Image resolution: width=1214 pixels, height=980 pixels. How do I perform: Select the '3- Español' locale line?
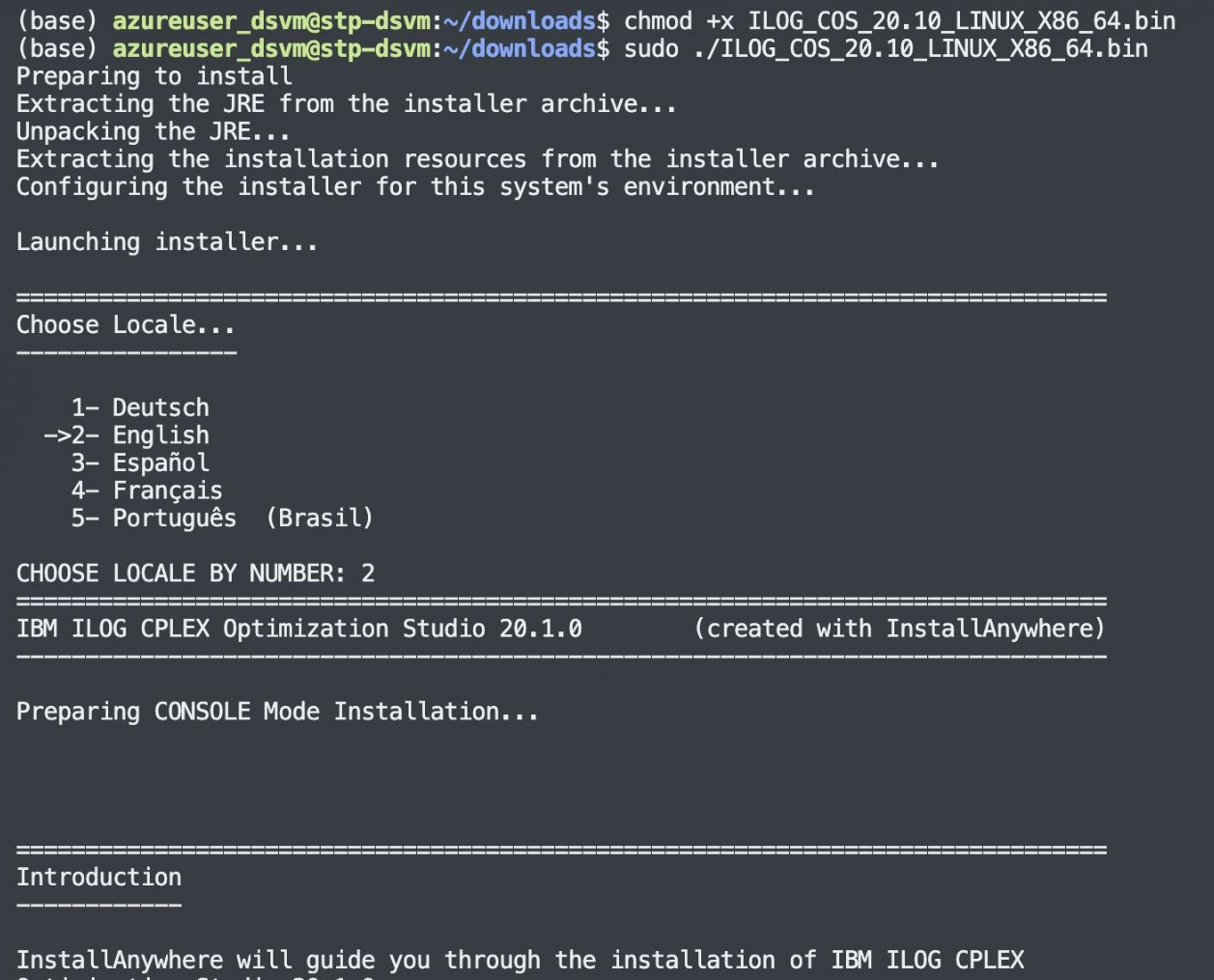coord(140,462)
